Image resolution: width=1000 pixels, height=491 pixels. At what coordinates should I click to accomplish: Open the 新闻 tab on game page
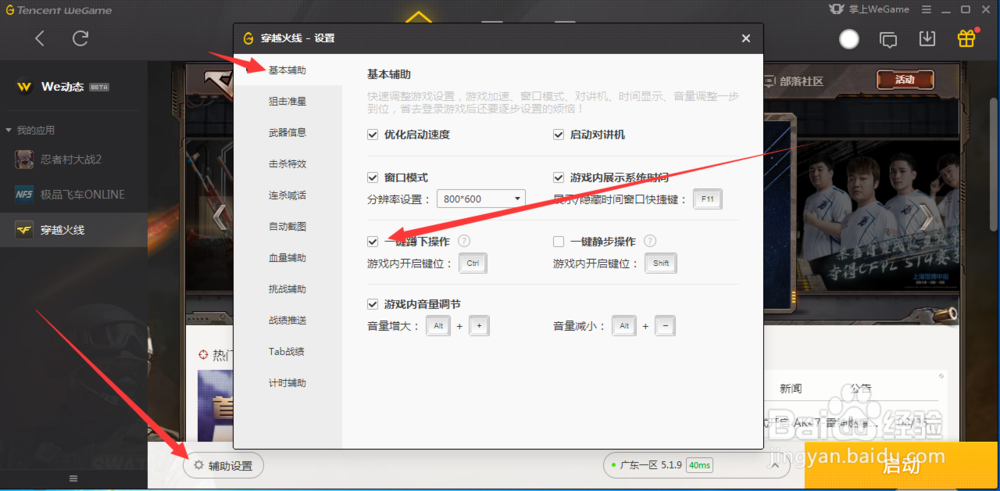pyautogui.click(x=791, y=389)
